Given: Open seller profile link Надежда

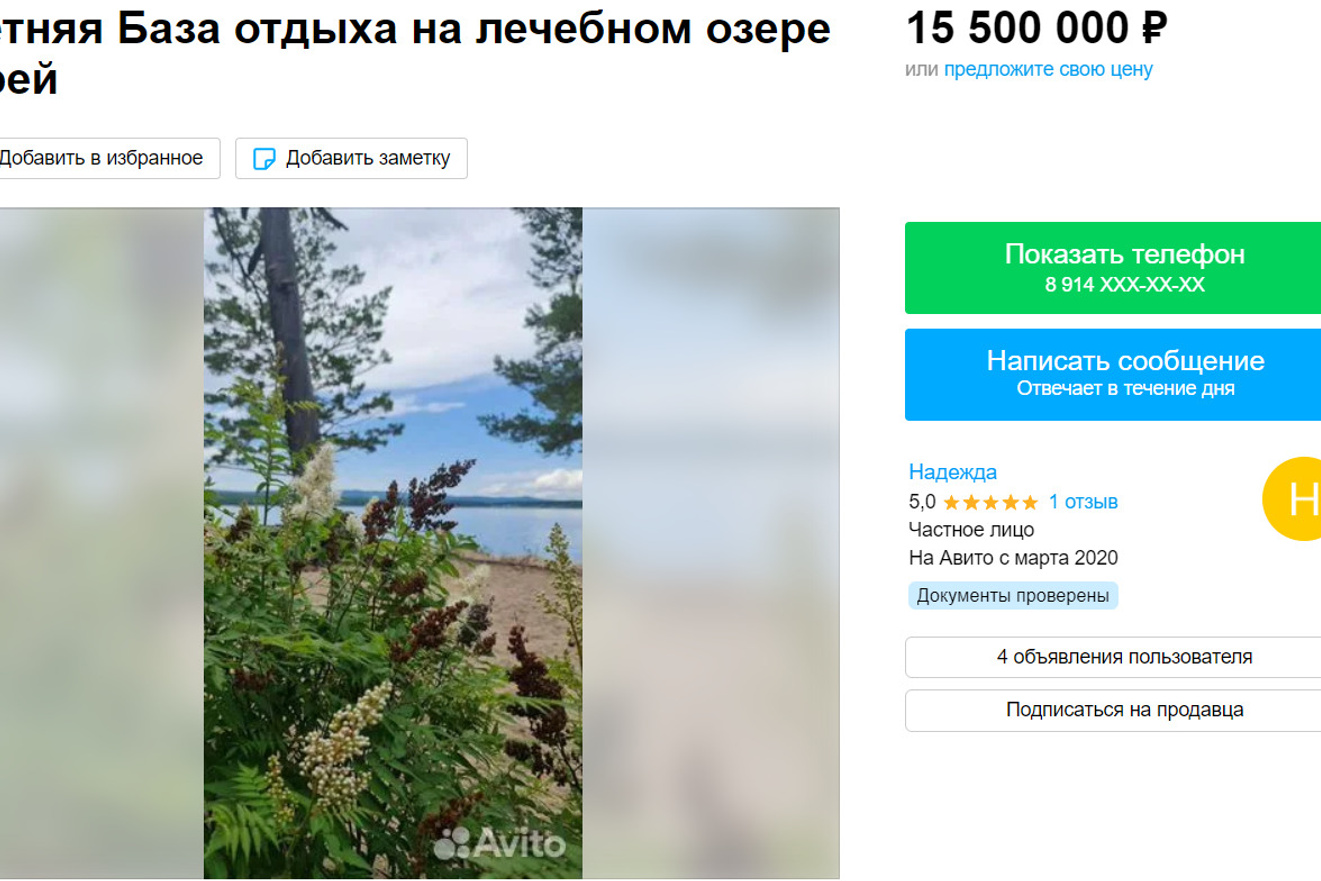Looking at the screenshot, I should (x=952, y=472).
